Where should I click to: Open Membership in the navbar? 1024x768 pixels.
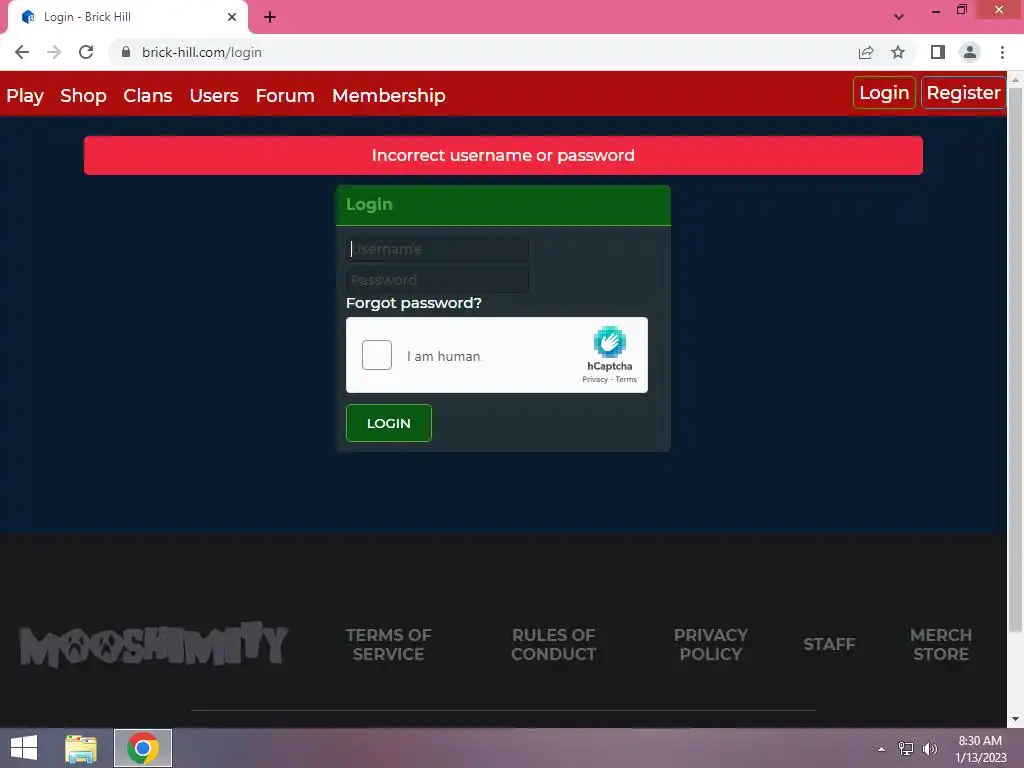point(389,95)
